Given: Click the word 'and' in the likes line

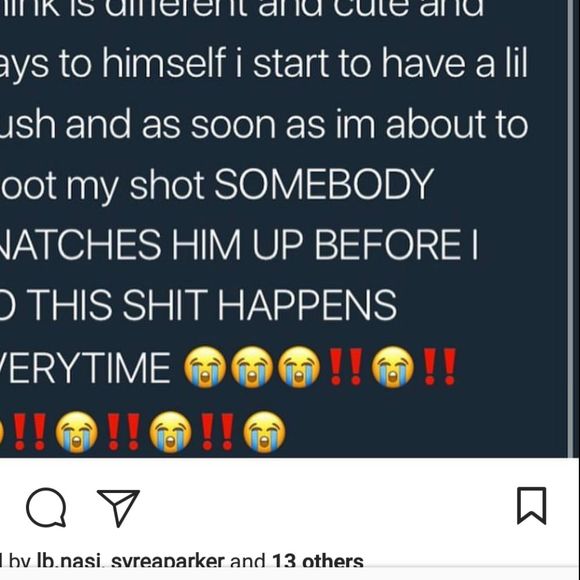Looking at the screenshot, I should coord(248,562).
